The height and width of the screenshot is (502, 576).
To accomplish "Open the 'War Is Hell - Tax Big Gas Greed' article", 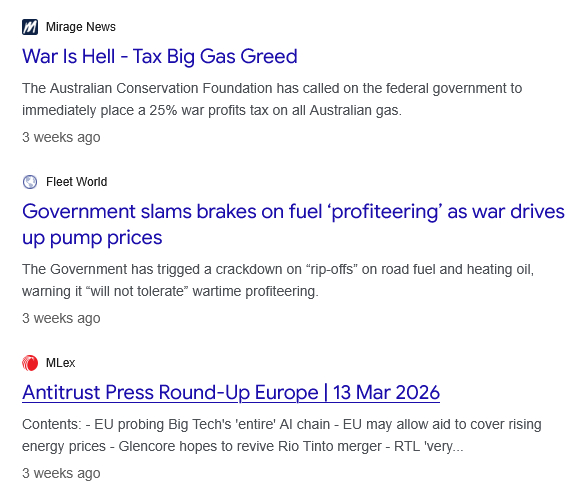I will tap(160, 57).
